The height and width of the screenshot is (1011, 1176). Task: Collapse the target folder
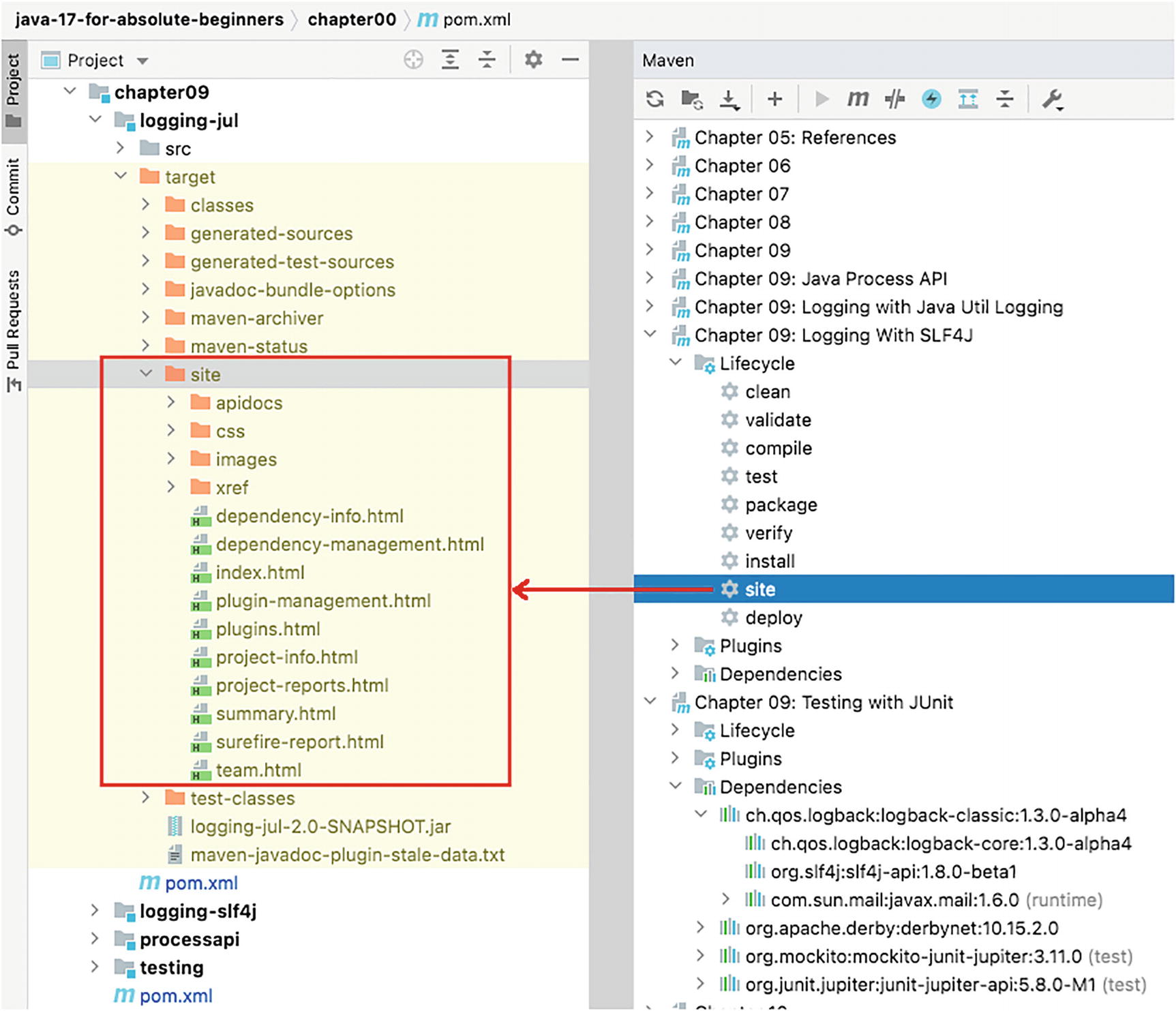[x=121, y=176]
